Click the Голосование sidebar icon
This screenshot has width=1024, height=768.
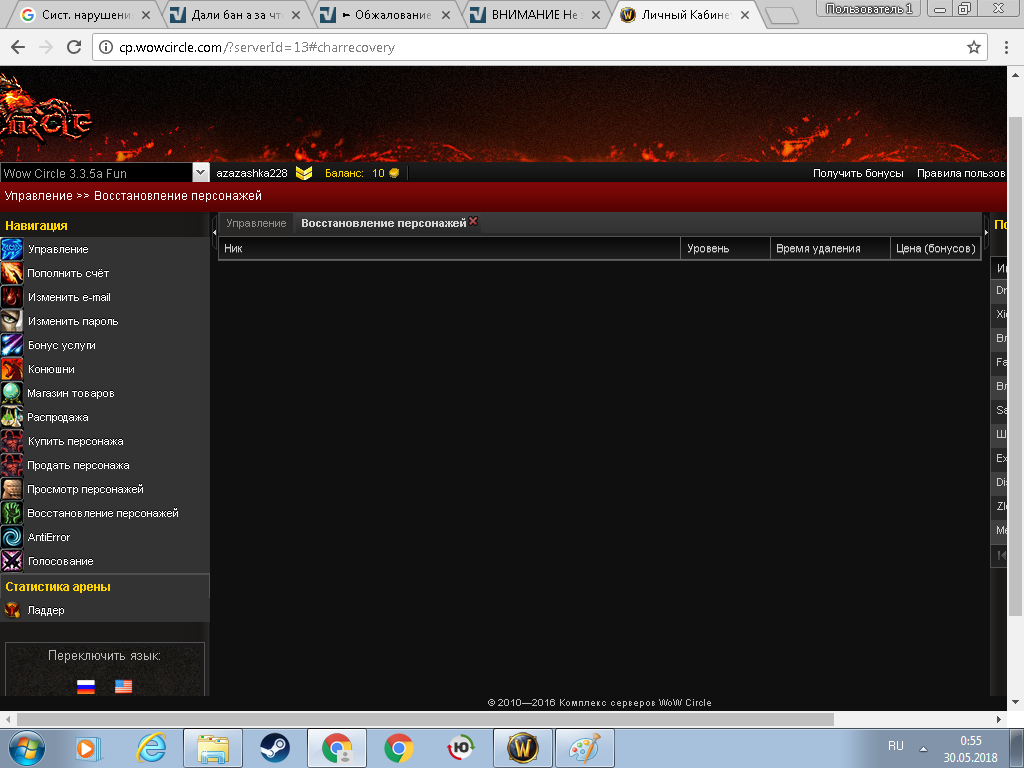coord(12,561)
